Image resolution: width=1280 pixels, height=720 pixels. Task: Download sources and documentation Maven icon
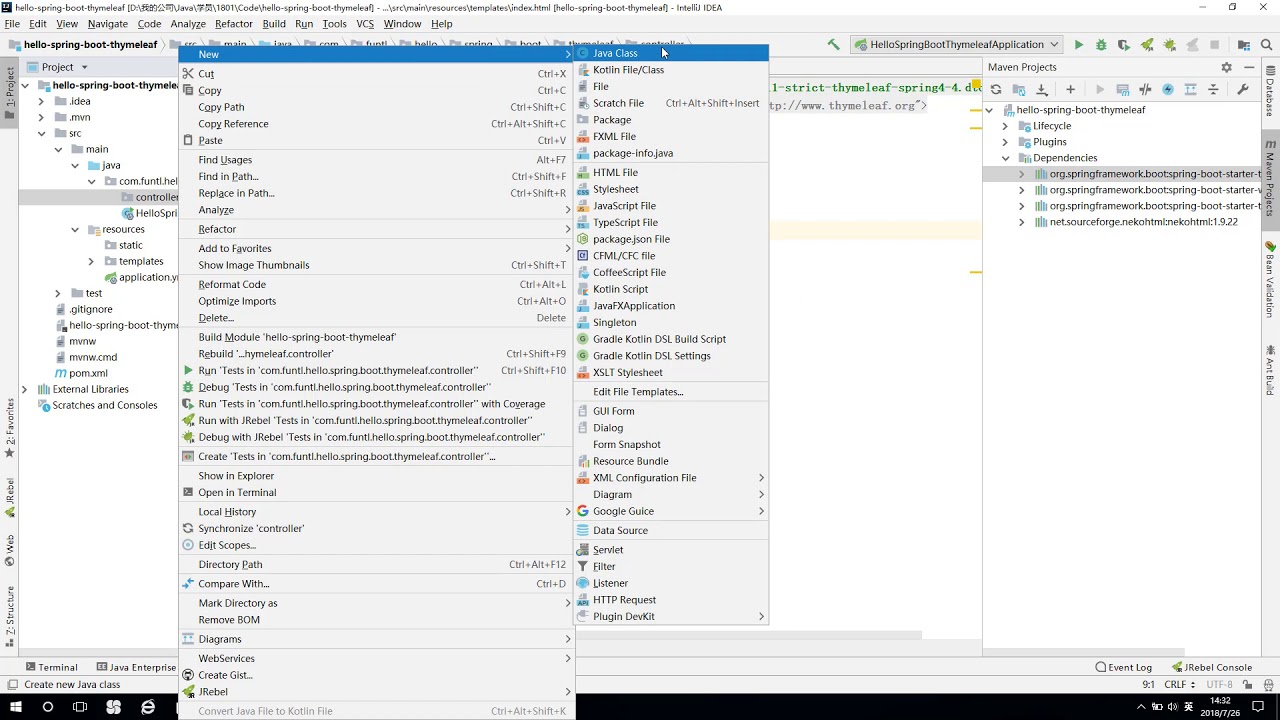(x=1042, y=89)
